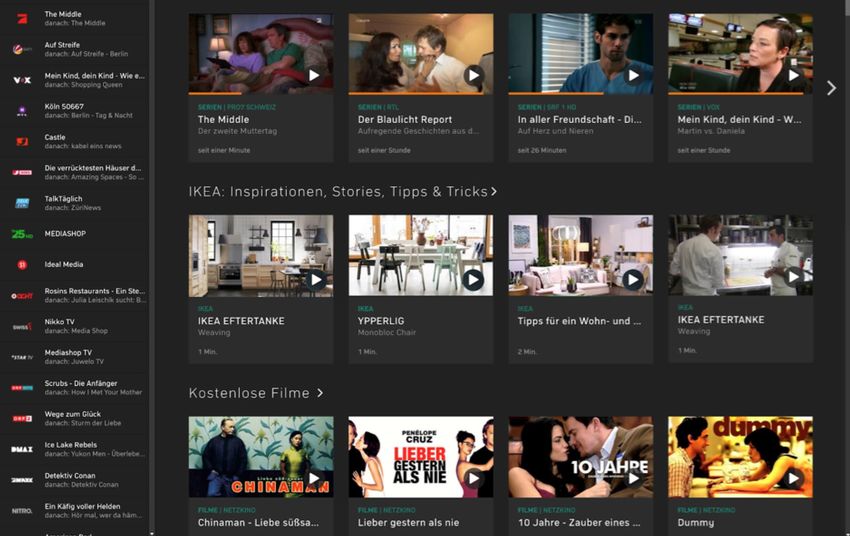Viewport: 850px width, 536px height.
Task: Play The Middle via its play icon
Action: (313, 75)
